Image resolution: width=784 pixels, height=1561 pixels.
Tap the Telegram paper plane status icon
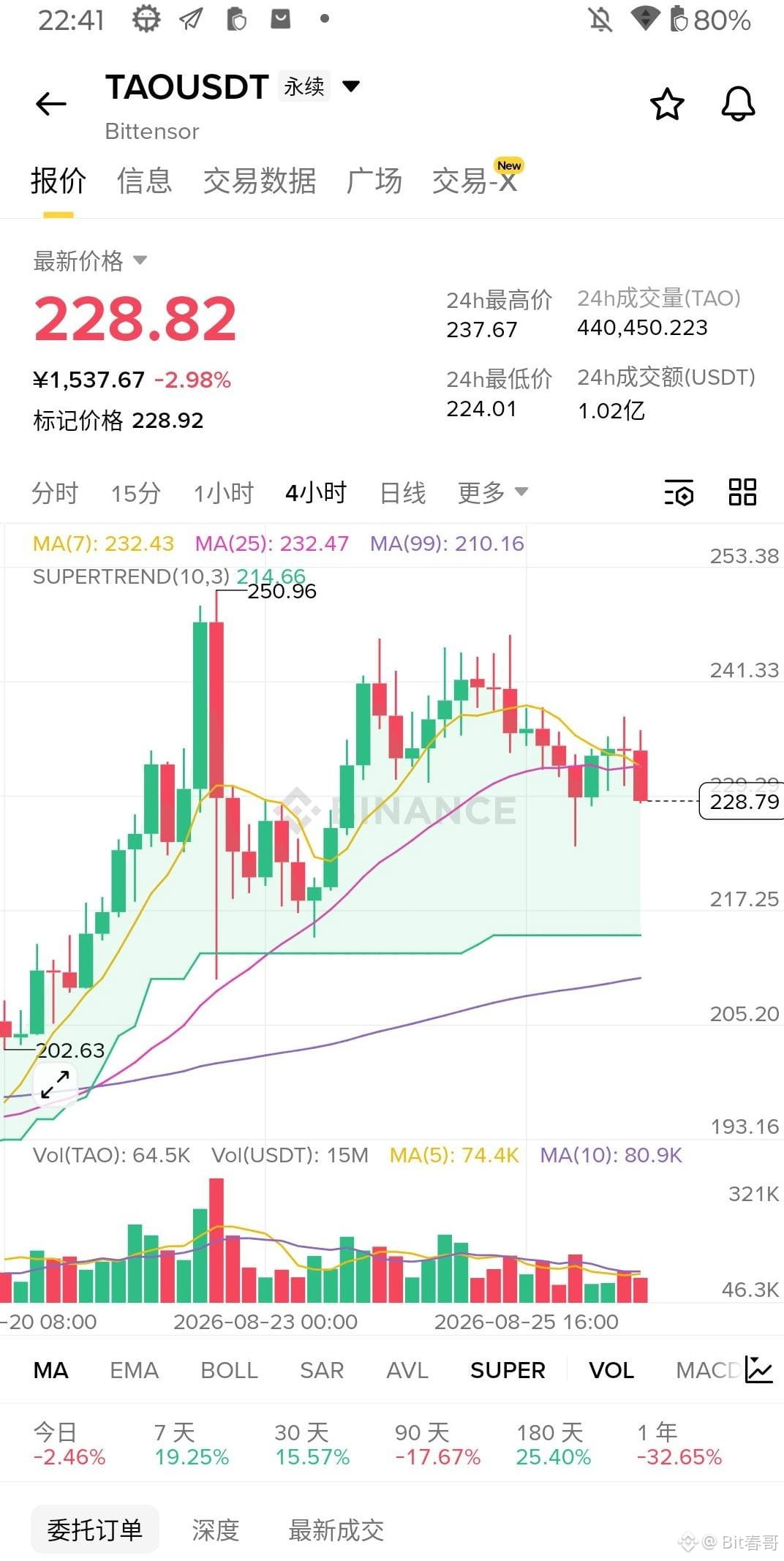(x=191, y=19)
